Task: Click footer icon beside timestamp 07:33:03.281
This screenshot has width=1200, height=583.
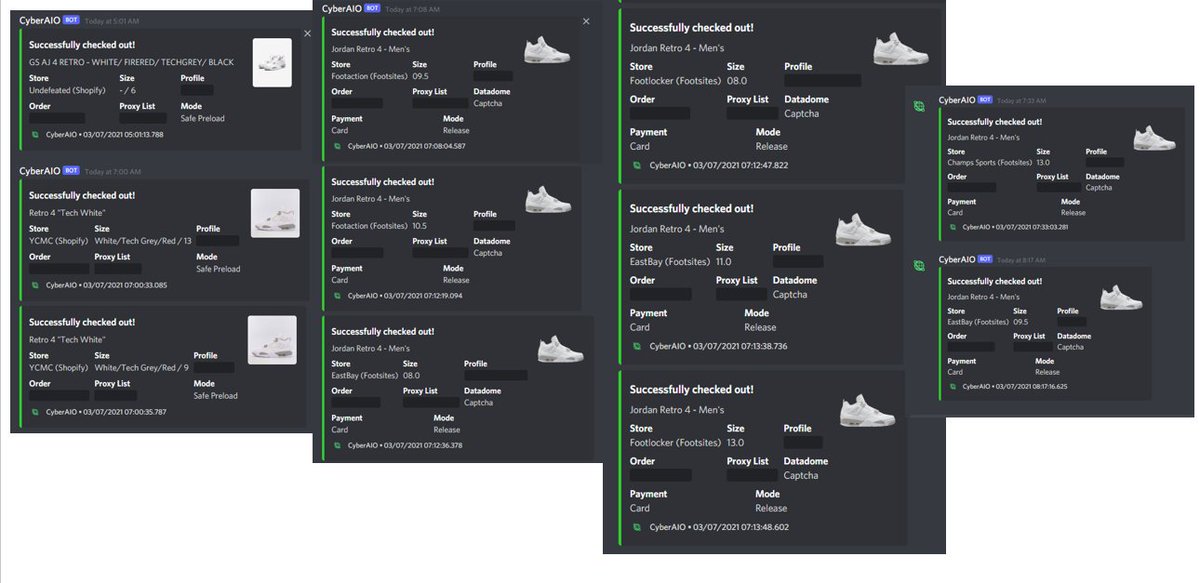Action: coord(954,226)
